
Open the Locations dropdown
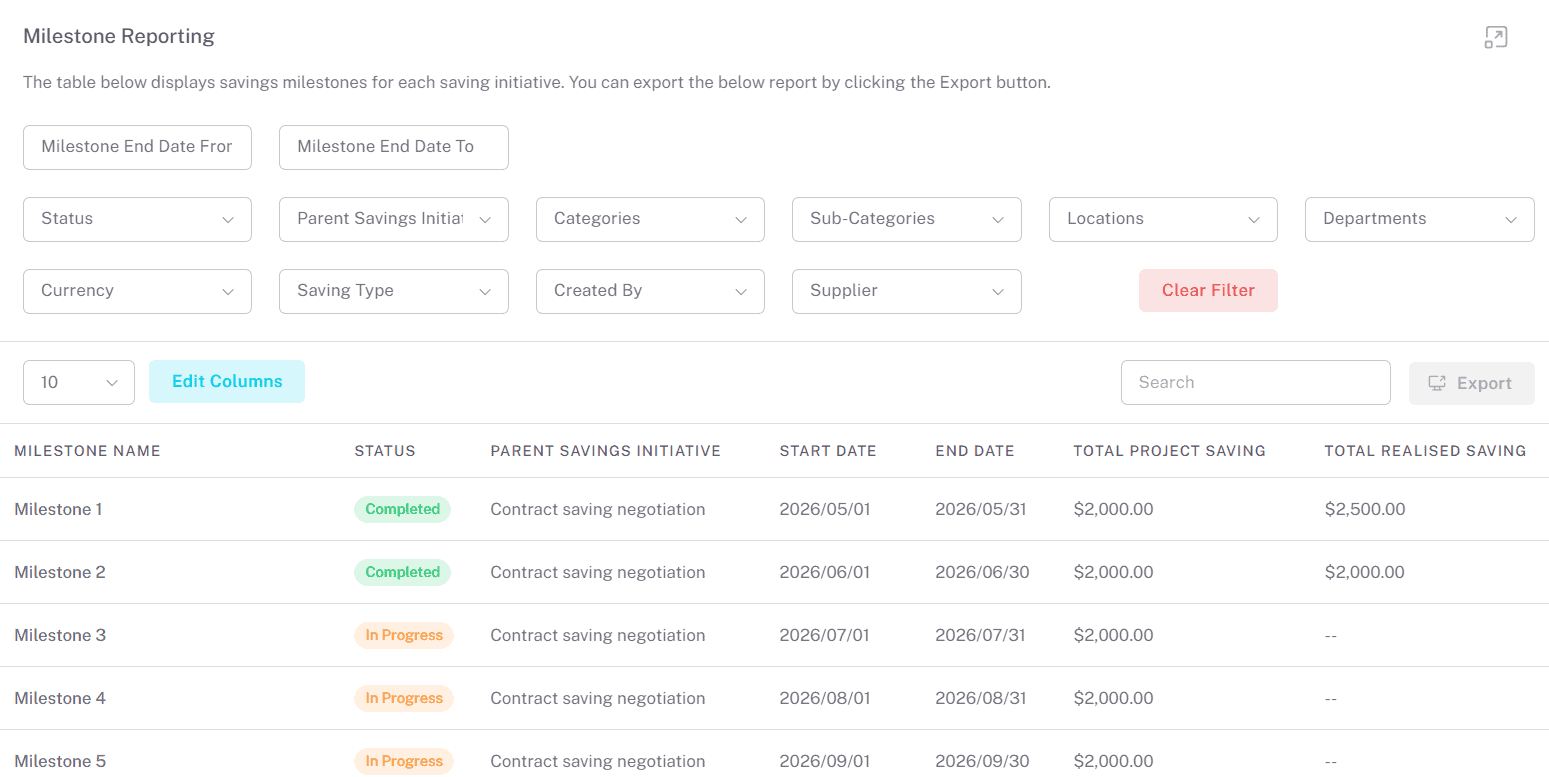tap(1163, 219)
